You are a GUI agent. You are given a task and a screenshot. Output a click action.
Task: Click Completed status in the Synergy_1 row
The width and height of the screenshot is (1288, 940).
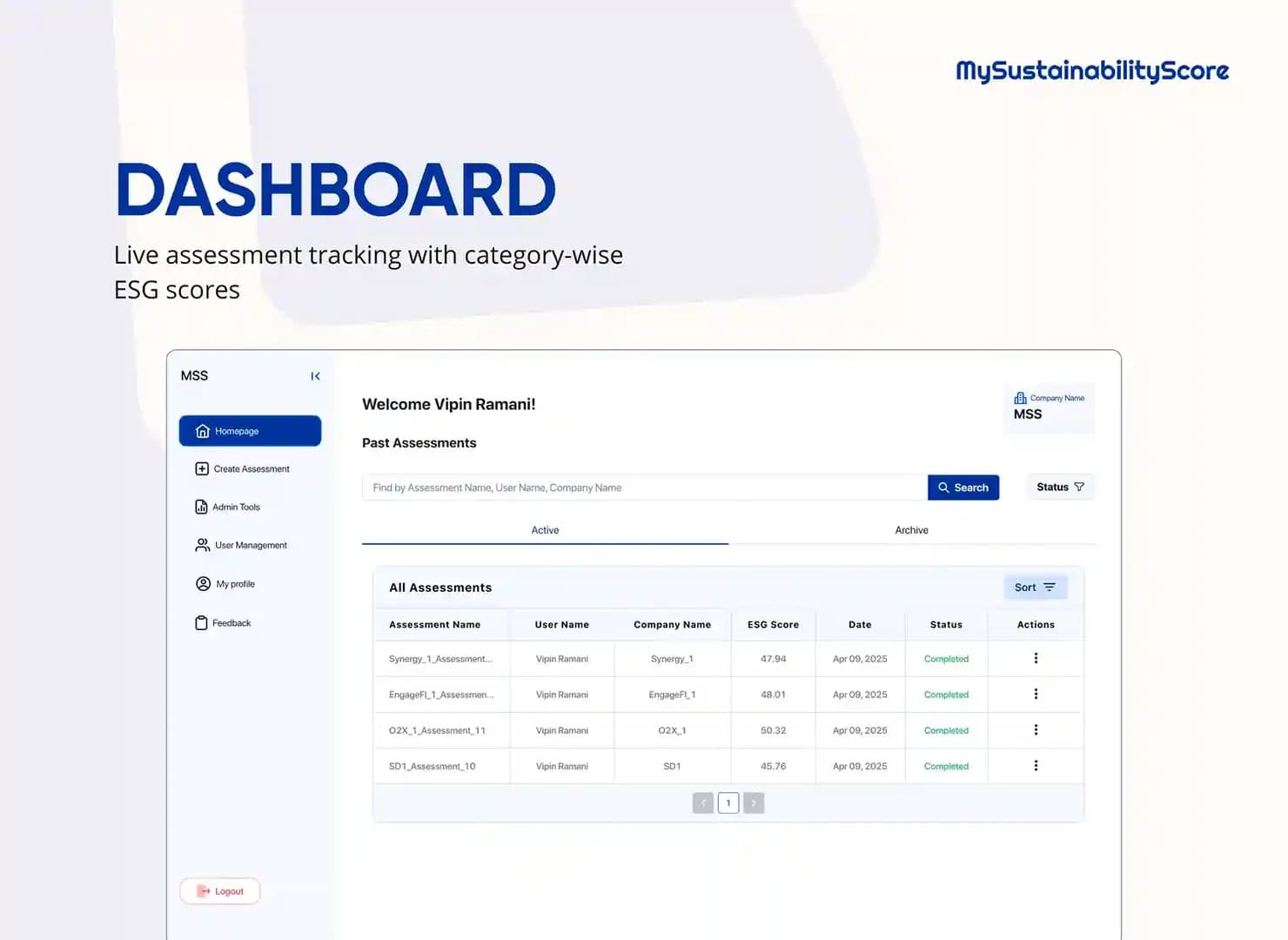pyautogui.click(x=946, y=659)
